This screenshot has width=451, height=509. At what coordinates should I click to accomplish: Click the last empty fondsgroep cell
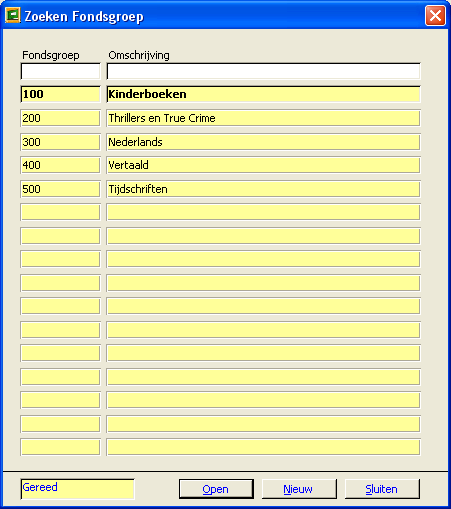pyautogui.click(x=60, y=447)
